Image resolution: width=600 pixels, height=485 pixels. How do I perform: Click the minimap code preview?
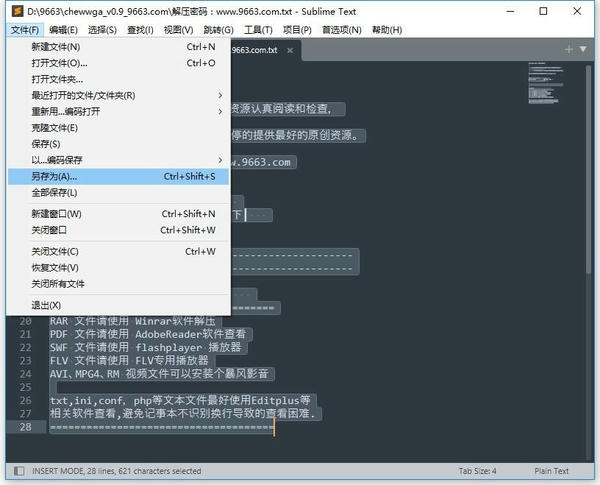[x=545, y=83]
